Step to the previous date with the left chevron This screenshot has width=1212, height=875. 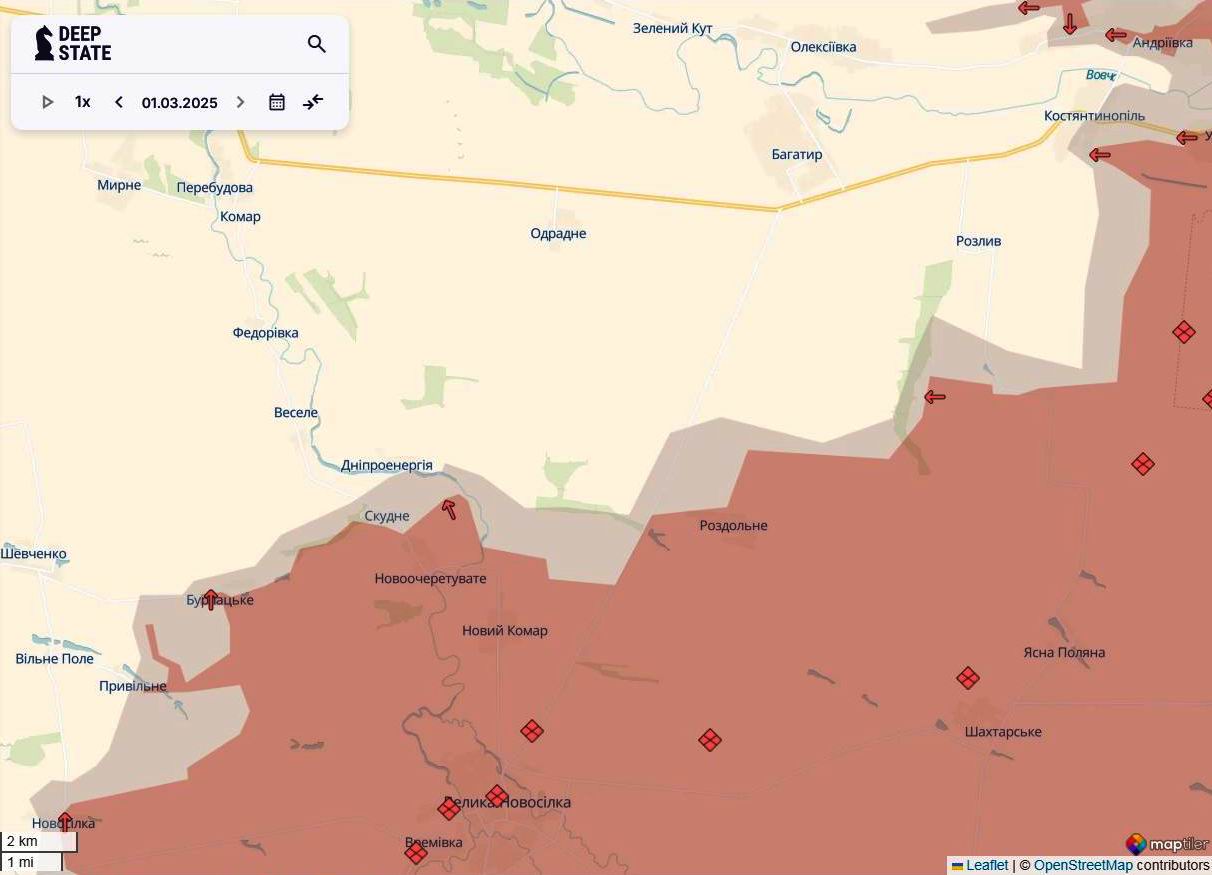(x=118, y=101)
